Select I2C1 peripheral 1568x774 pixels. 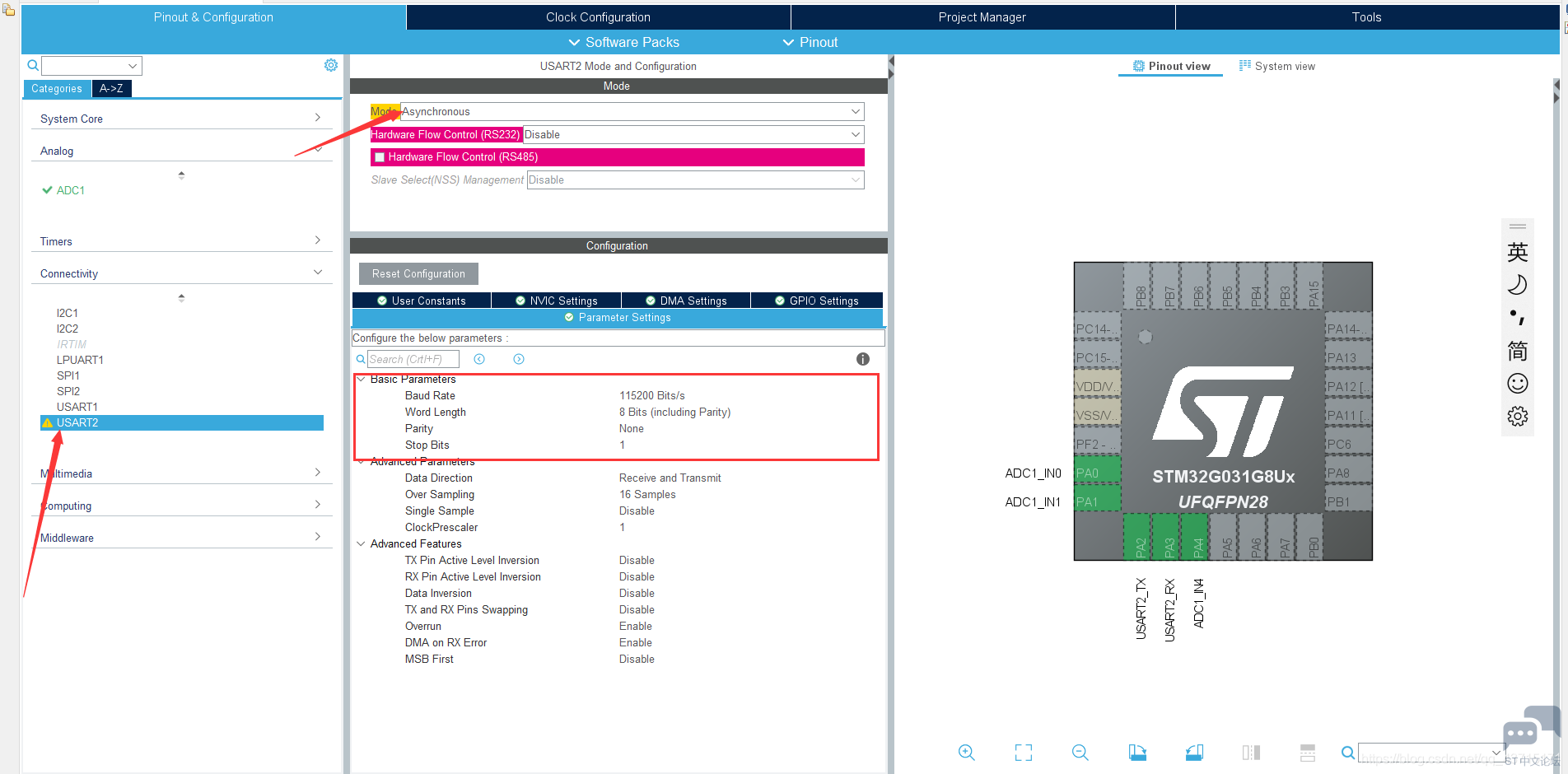tap(68, 313)
